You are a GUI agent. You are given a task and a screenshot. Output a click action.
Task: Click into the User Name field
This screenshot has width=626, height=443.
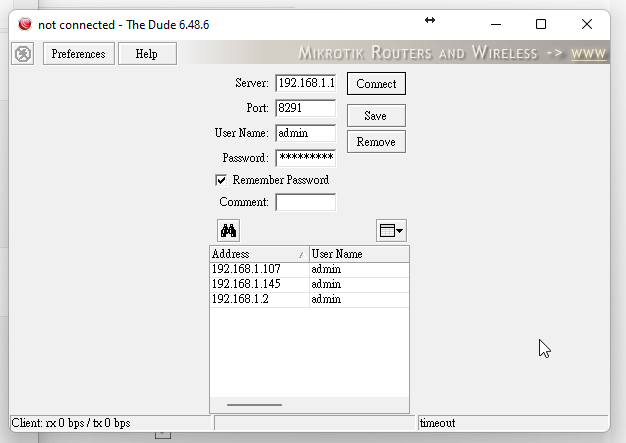click(x=305, y=133)
